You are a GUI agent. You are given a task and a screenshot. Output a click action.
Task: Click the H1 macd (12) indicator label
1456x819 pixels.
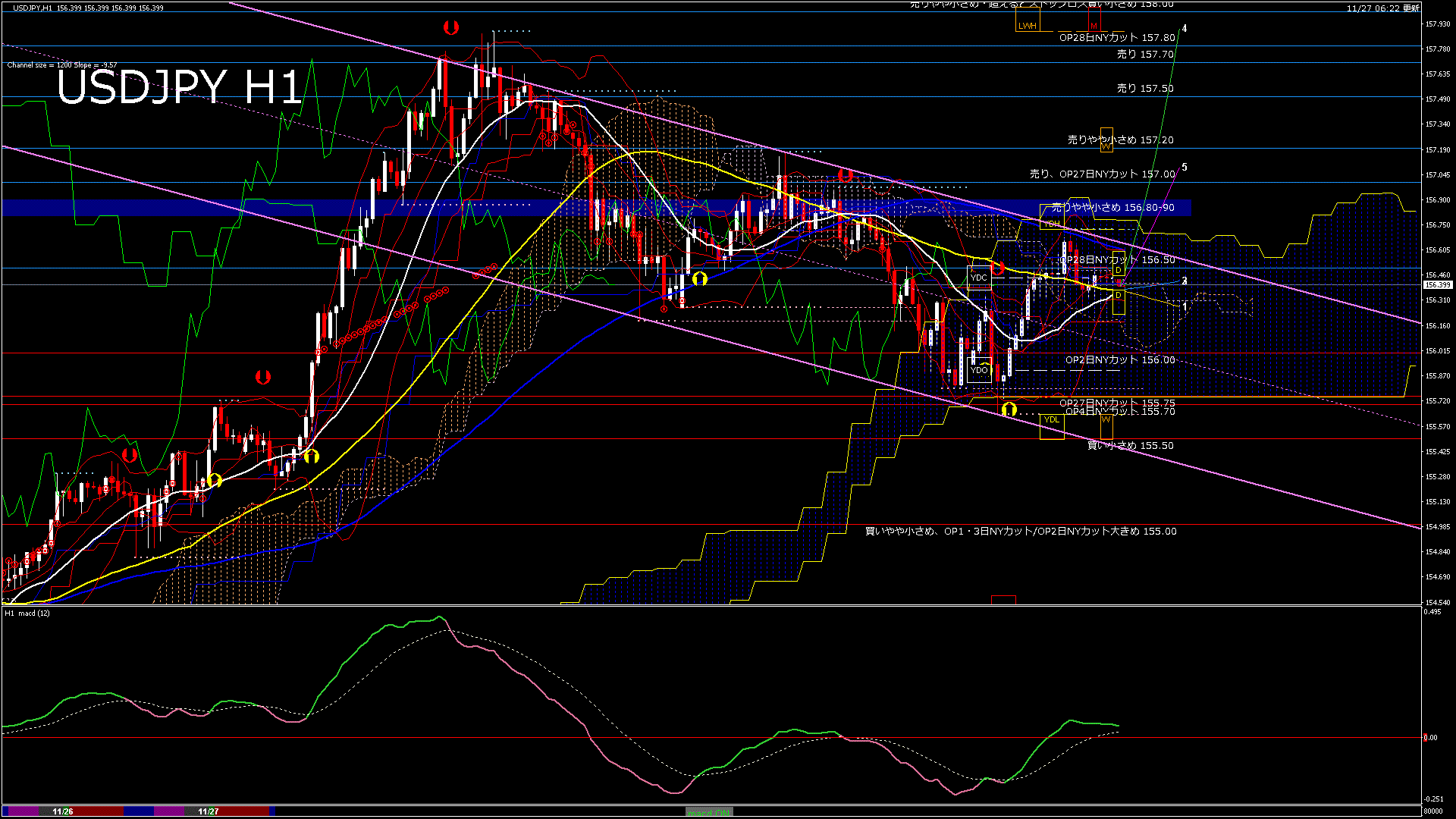tap(27, 613)
